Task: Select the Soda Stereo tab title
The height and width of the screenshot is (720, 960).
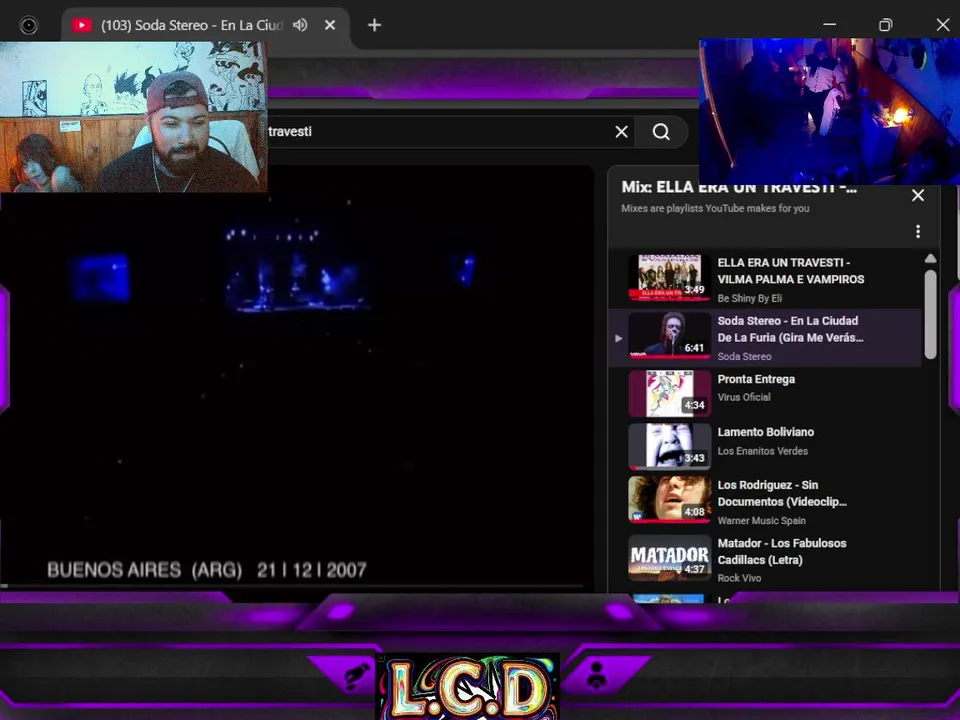Action: pyautogui.click(x=192, y=25)
